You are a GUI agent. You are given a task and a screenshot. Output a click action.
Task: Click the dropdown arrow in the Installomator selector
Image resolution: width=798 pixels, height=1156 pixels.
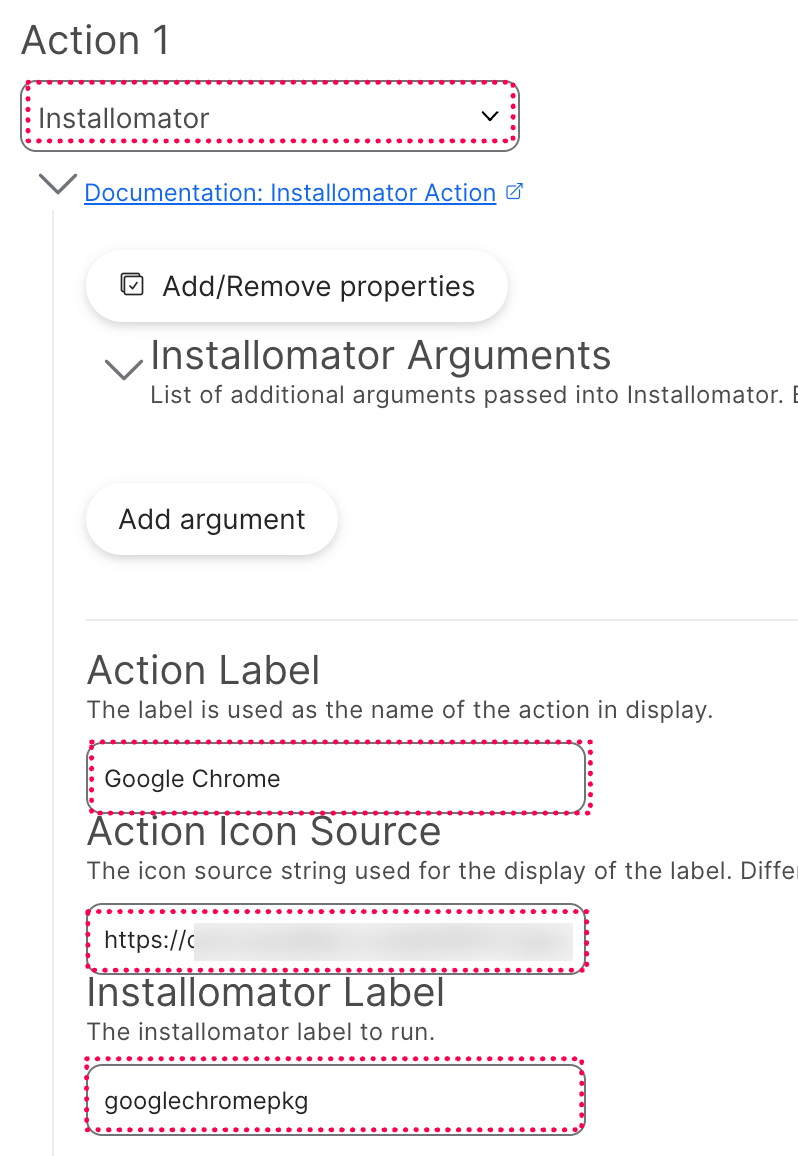click(490, 117)
